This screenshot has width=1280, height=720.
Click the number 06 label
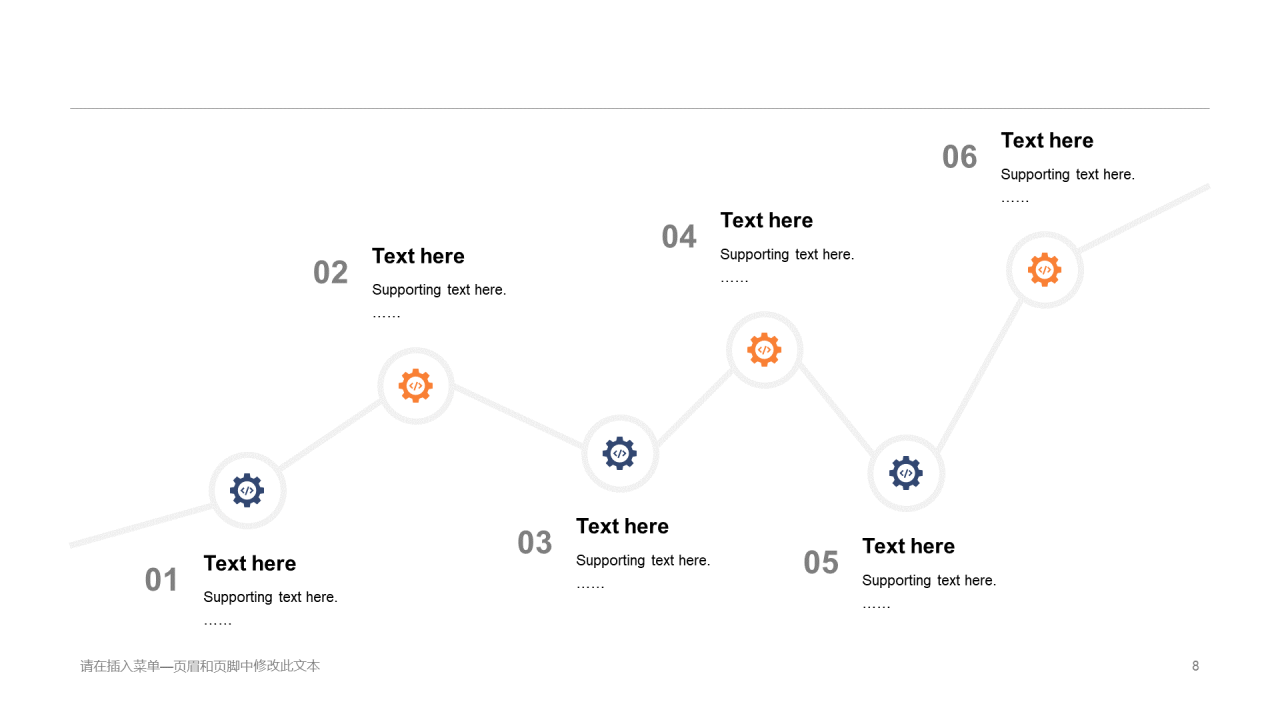click(960, 156)
